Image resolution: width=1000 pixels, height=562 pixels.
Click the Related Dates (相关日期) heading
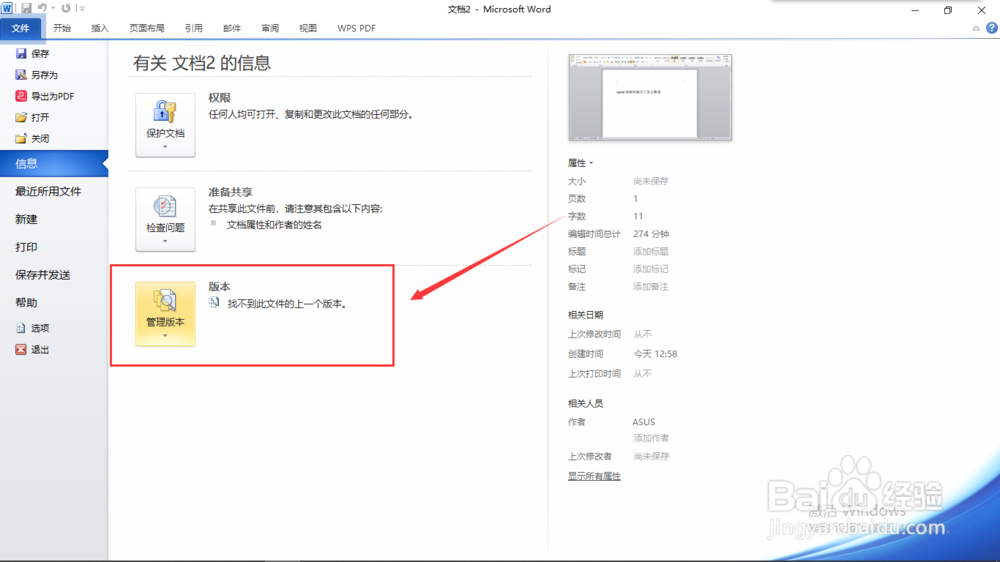(x=585, y=315)
